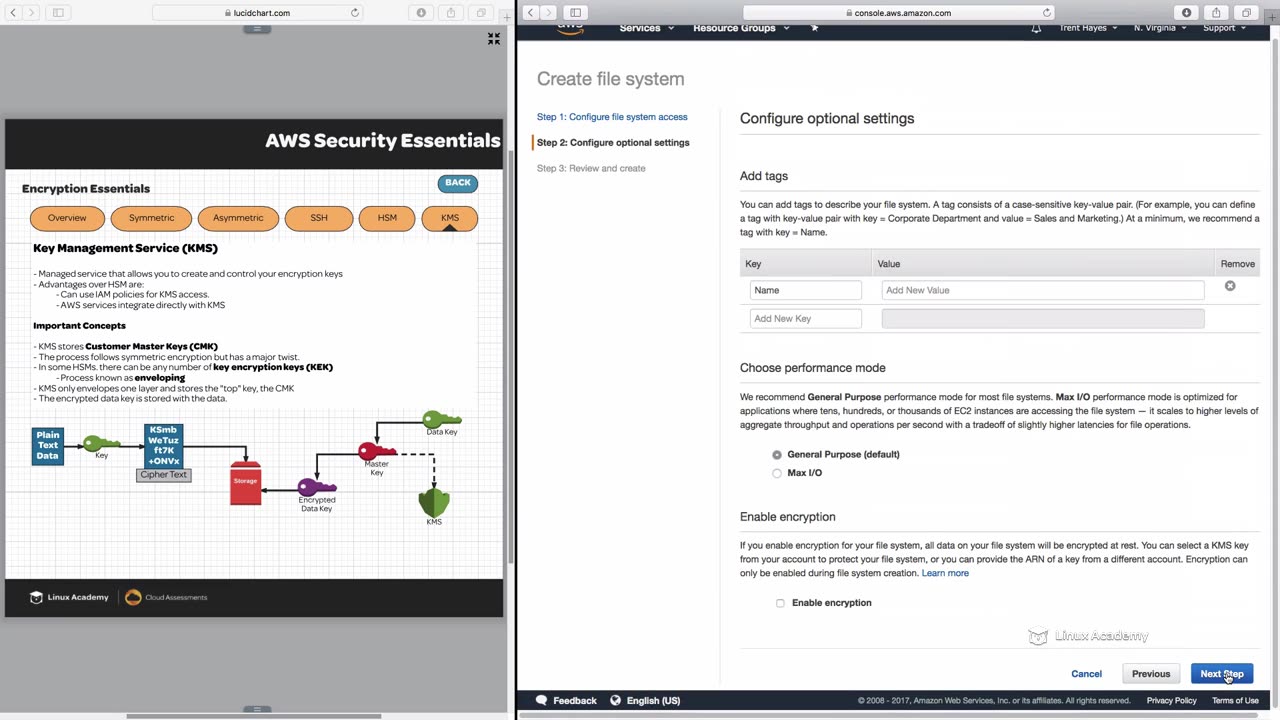Show sidebar in the AWS console Safari window
The width and height of the screenshot is (1280, 720).
click(x=575, y=13)
